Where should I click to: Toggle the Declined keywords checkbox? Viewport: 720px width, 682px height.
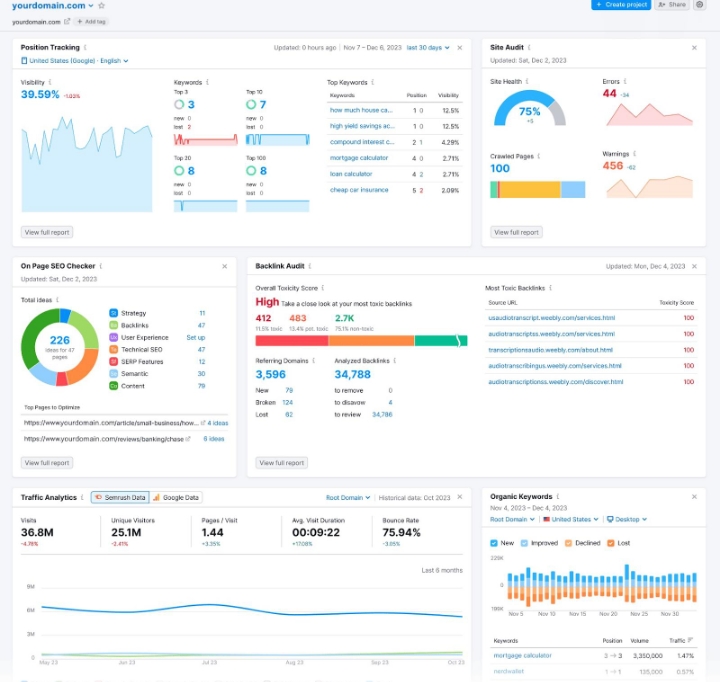tap(568, 543)
